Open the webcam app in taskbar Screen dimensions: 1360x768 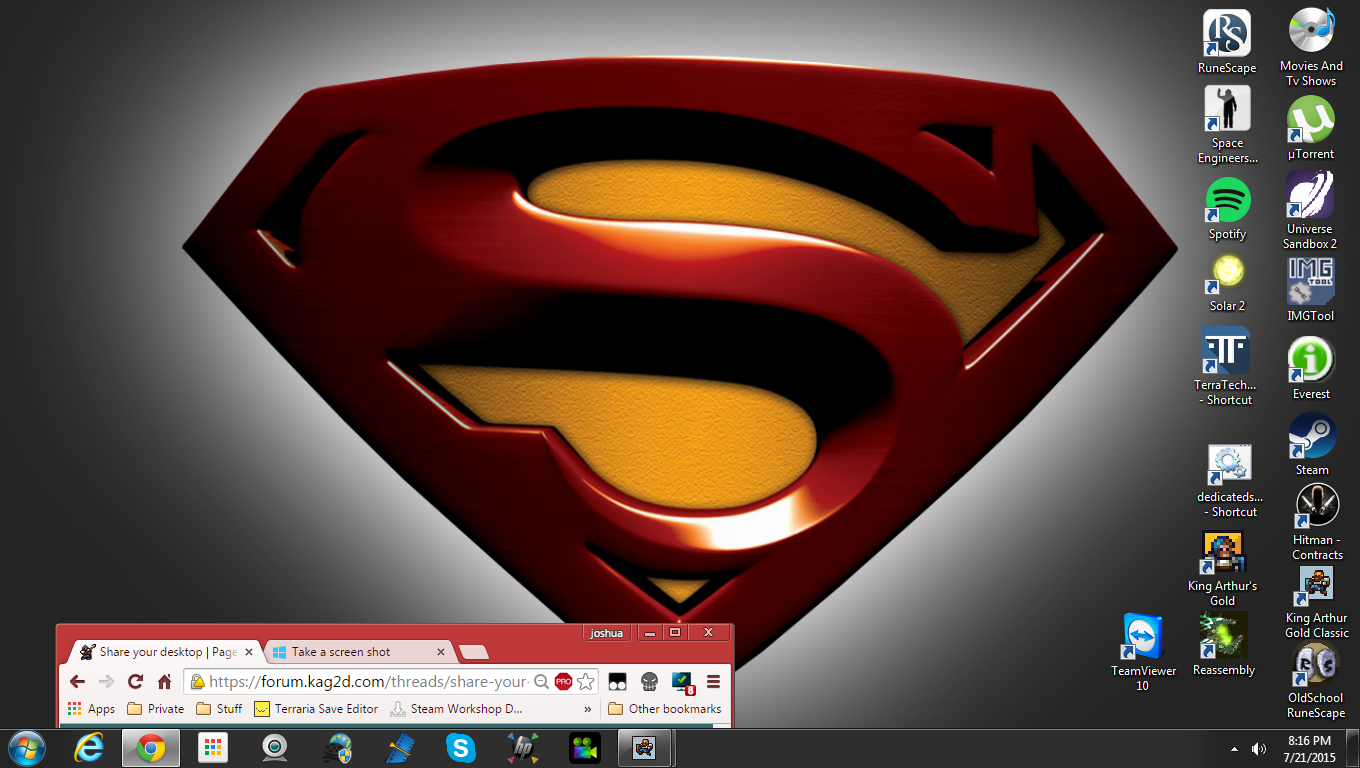point(275,748)
